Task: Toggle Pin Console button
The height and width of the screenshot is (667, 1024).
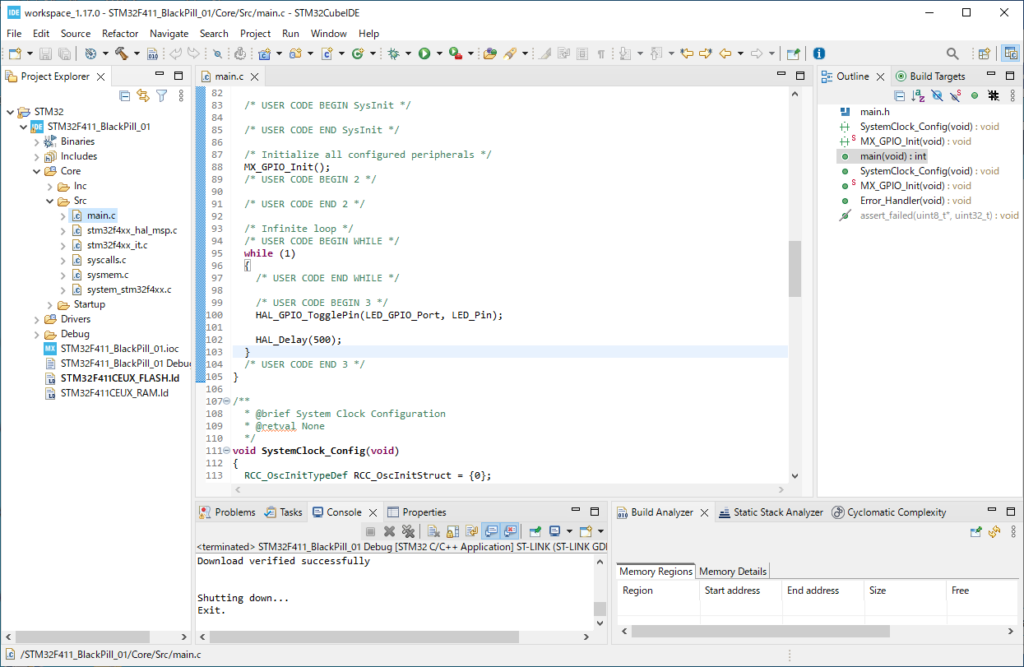Action: click(535, 531)
